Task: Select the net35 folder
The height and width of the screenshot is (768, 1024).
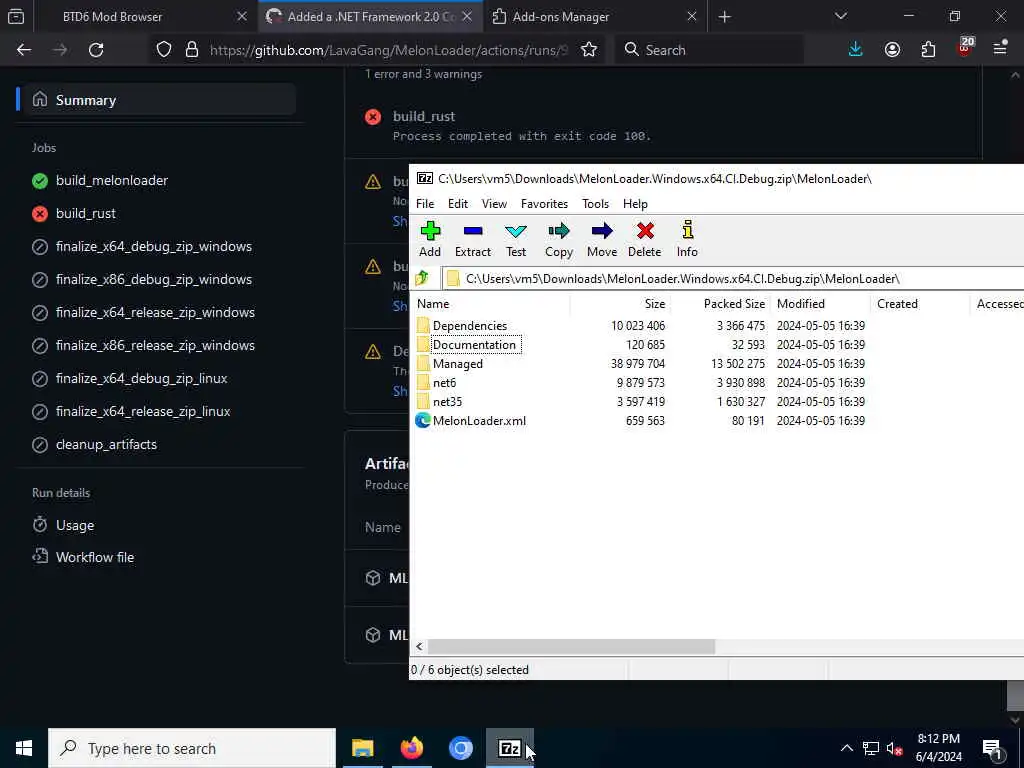Action: 447,401
